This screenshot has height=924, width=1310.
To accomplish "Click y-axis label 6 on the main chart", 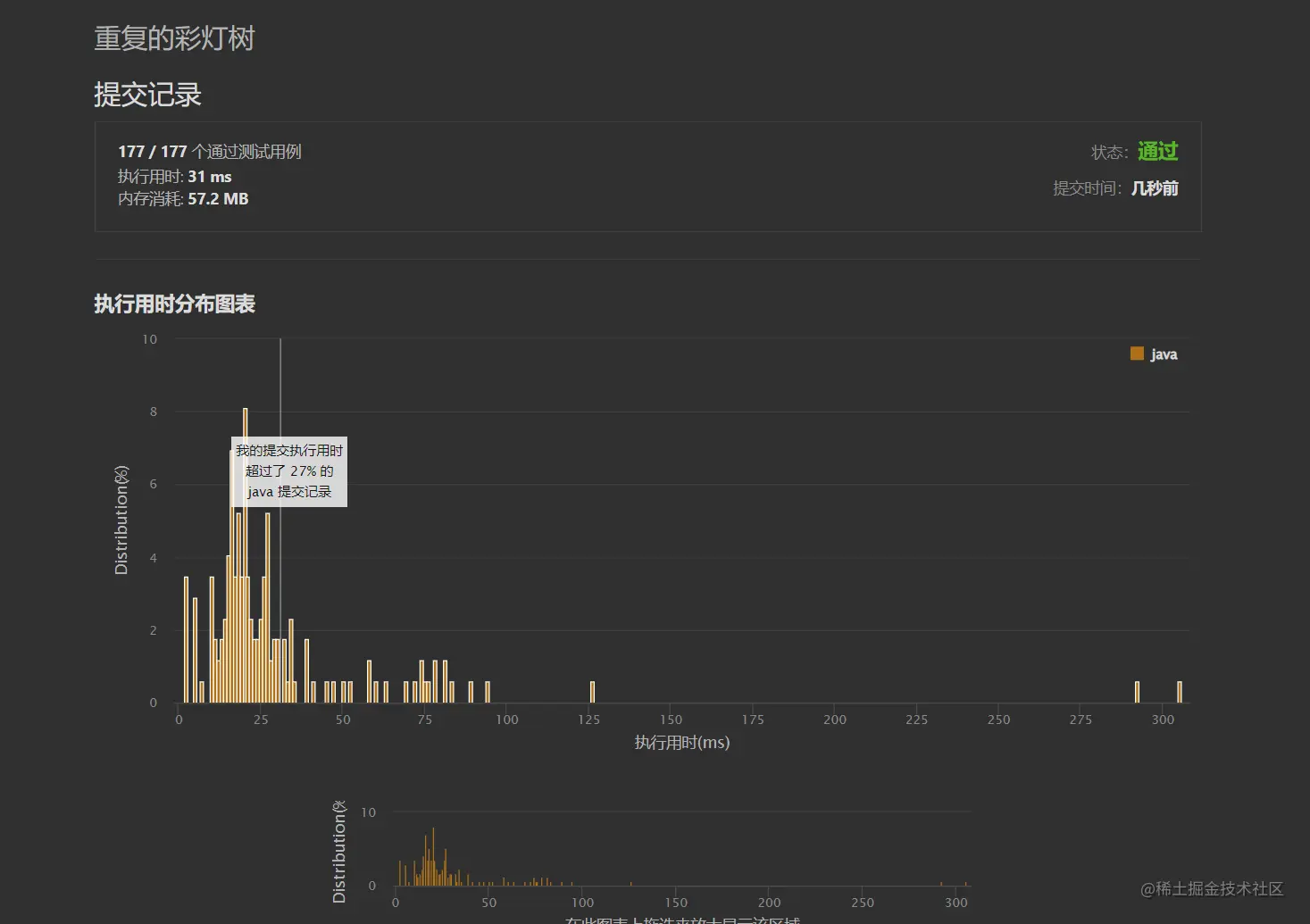I will click(x=154, y=484).
